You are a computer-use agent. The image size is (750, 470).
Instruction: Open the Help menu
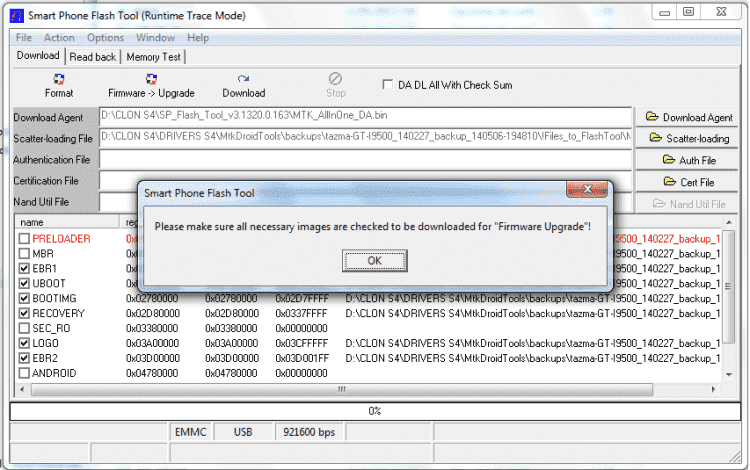coord(198,38)
